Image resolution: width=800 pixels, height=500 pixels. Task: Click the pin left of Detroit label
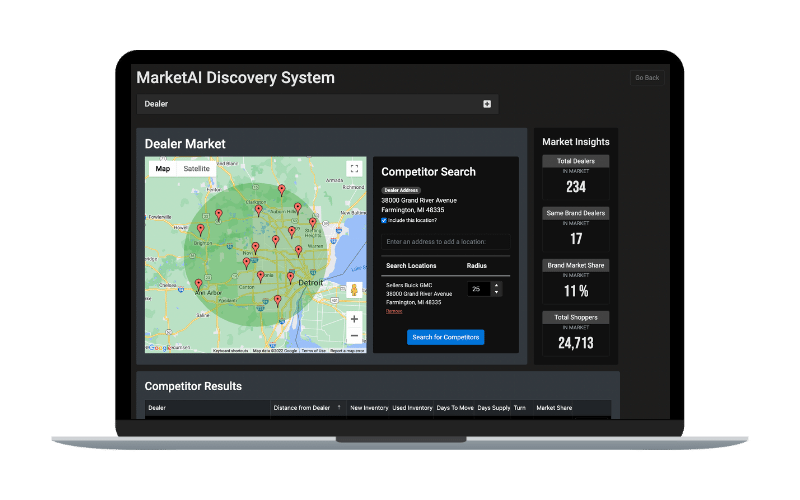point(290,278)
